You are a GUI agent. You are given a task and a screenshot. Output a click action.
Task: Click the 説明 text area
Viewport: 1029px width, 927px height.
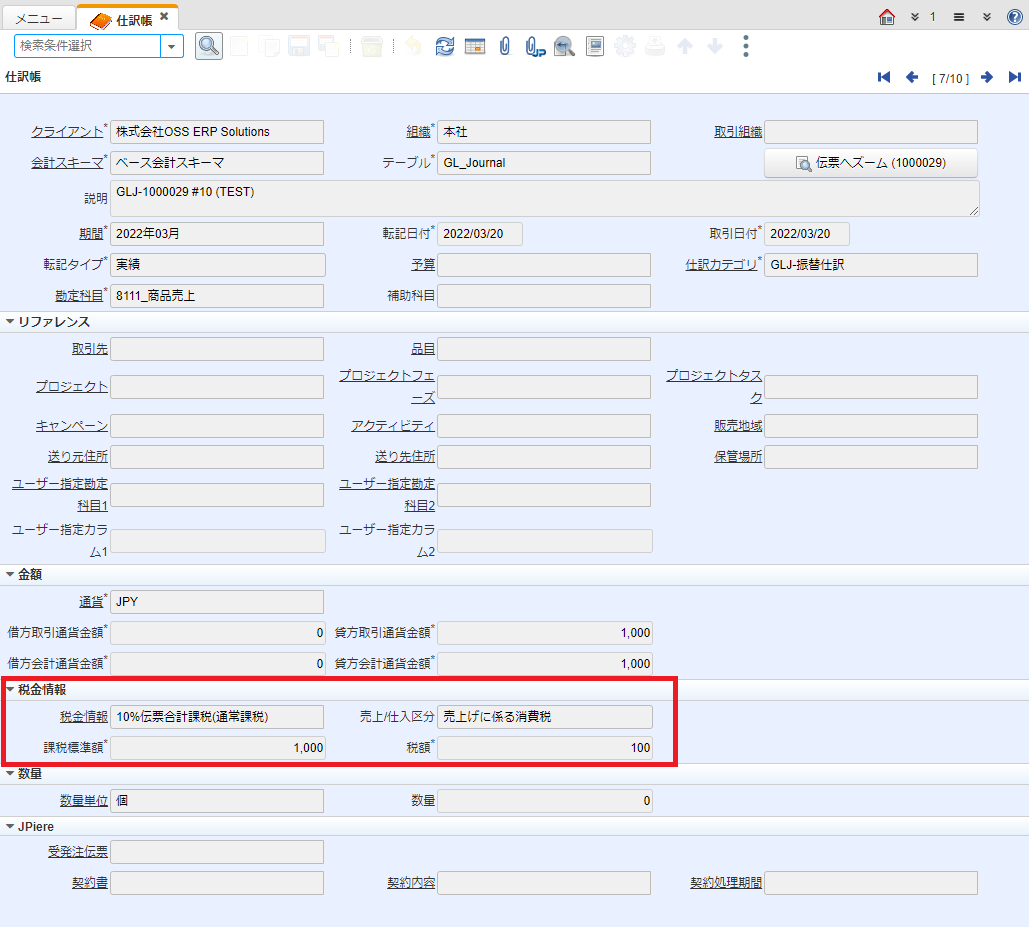coord(545,198)
